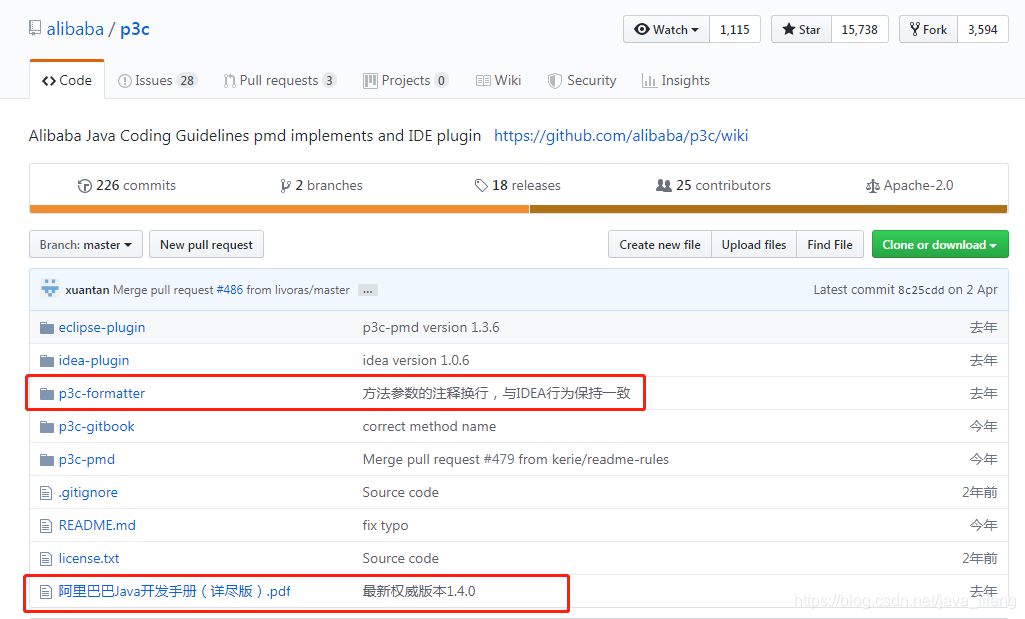1025x619 pixels.
Task: Click the New pull request button
Action: coord(206,245)
